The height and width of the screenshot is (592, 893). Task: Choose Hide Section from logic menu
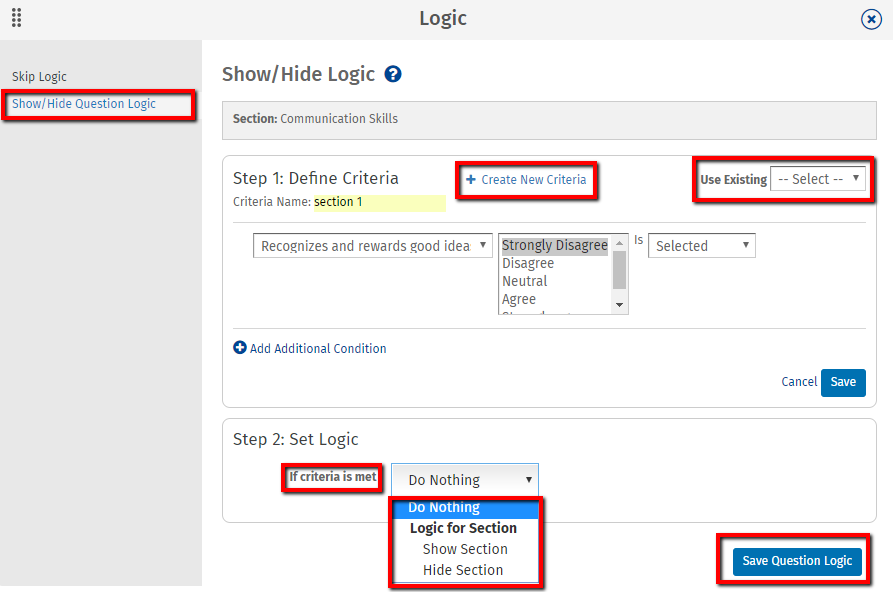click(x=463, y=570)
